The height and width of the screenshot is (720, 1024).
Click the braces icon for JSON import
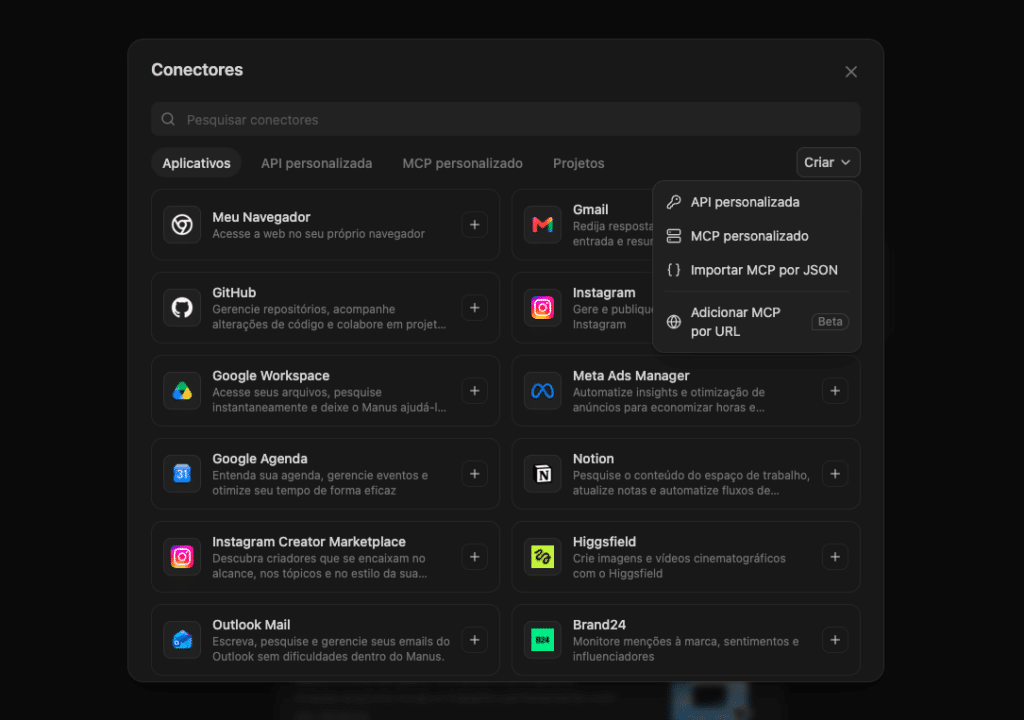click(673, 270)
